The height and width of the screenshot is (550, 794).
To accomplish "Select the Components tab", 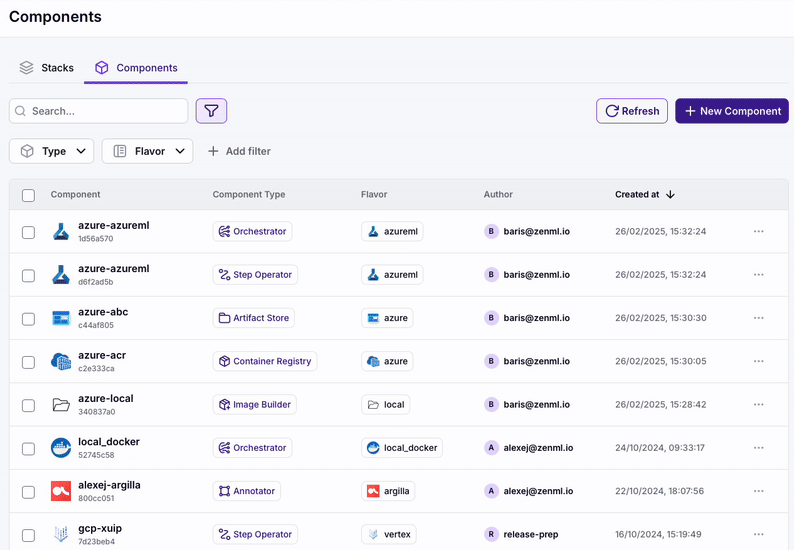I will pyautogui.click(x=135, y=68).
